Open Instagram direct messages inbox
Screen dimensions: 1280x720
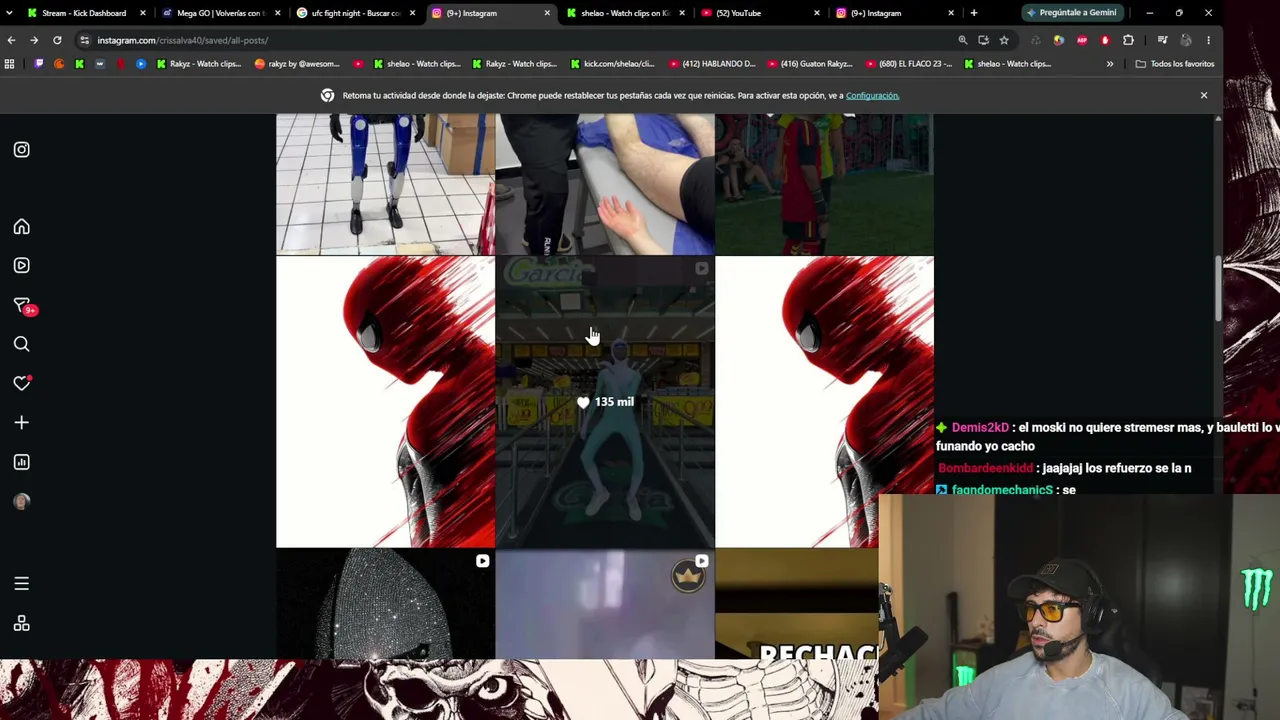click(21, 306)
